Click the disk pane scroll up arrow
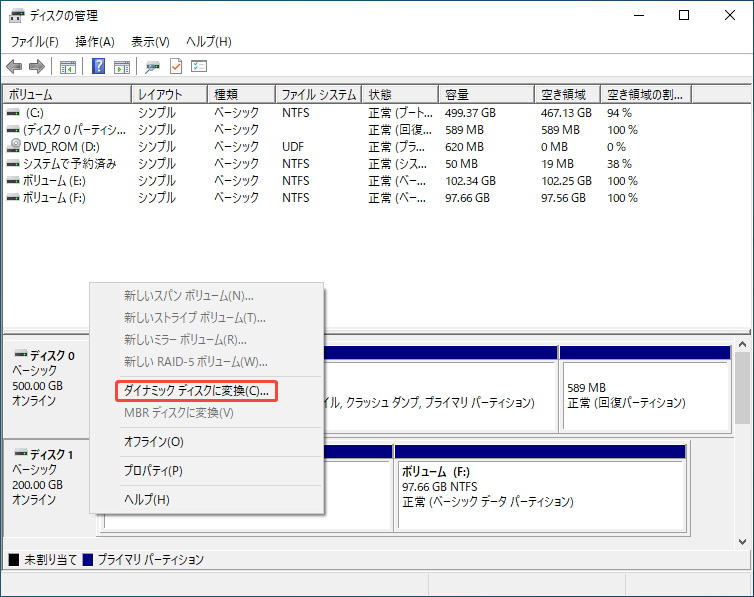 (x=742, y=344)
